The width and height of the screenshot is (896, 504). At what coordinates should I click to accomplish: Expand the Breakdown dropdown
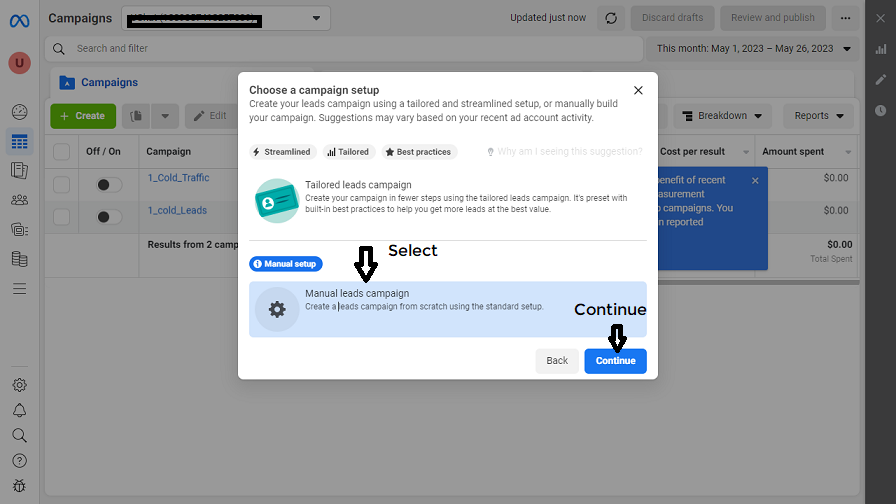[726, 116]
